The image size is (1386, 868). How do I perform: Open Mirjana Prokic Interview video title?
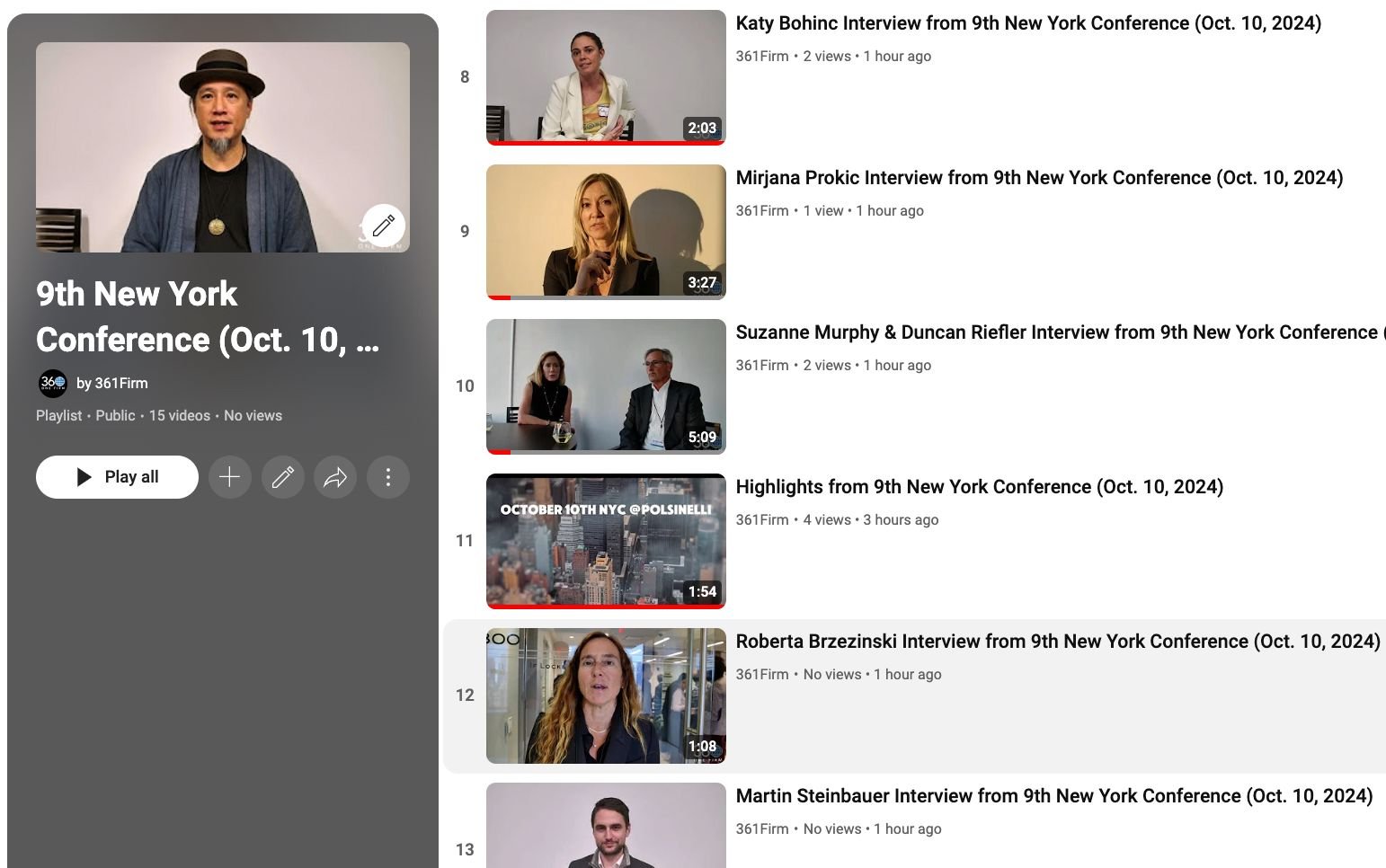1039,178
